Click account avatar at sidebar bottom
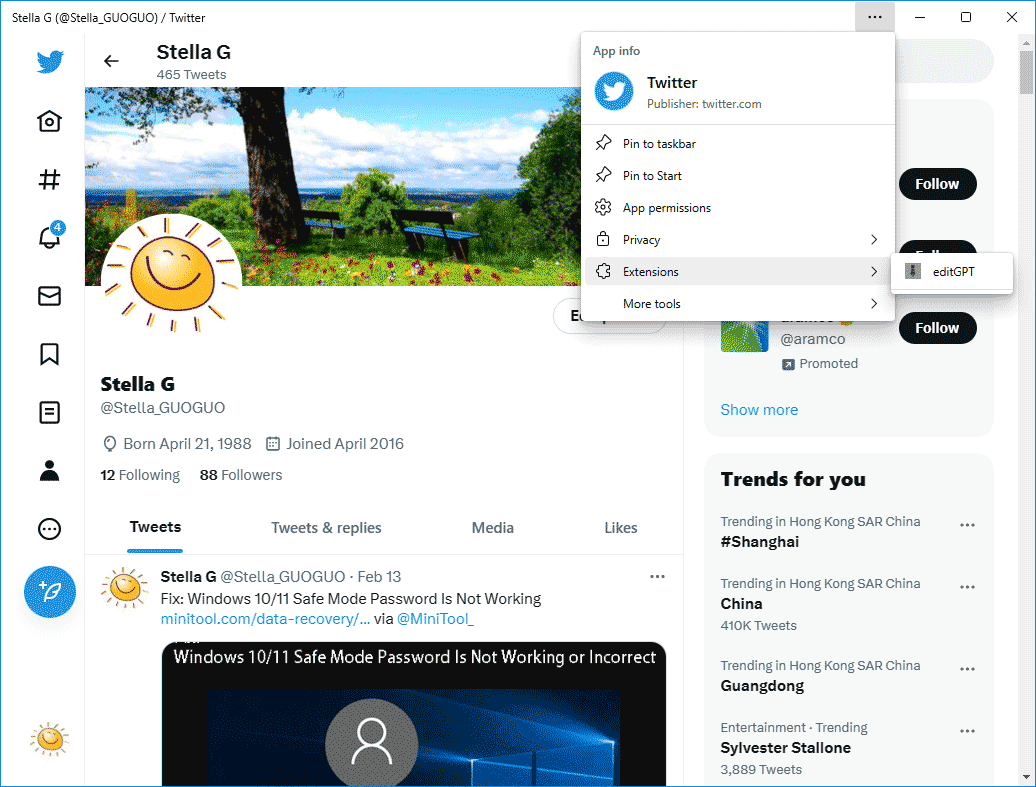 tap(50, 739)
